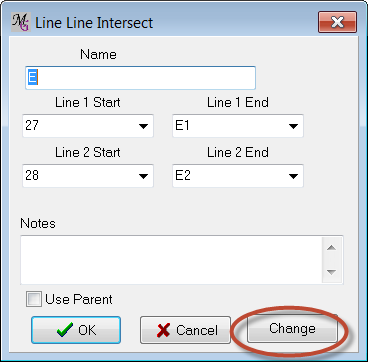Viewport: 368px width, 362px height.
Task: Click the red X icon on Cancel
Action: [163, 330]
